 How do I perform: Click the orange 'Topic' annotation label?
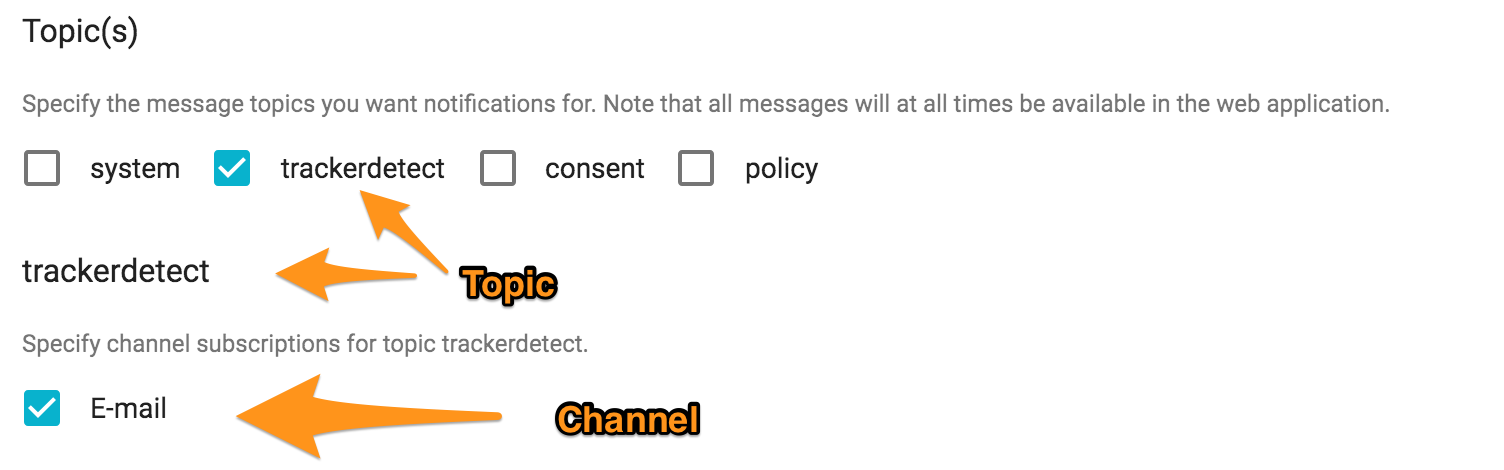pos(510,285)
